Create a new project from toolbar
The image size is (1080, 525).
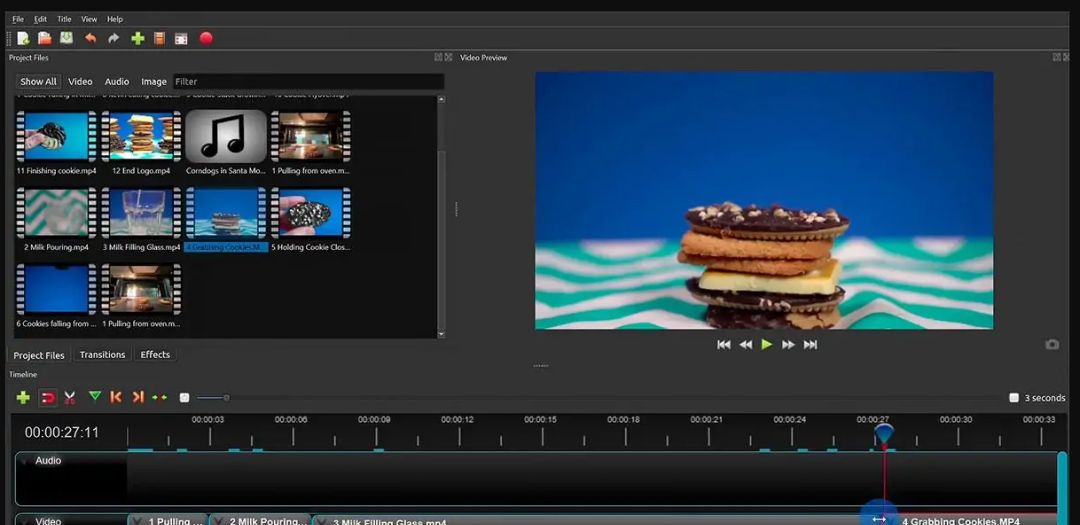tap(23, 39)
